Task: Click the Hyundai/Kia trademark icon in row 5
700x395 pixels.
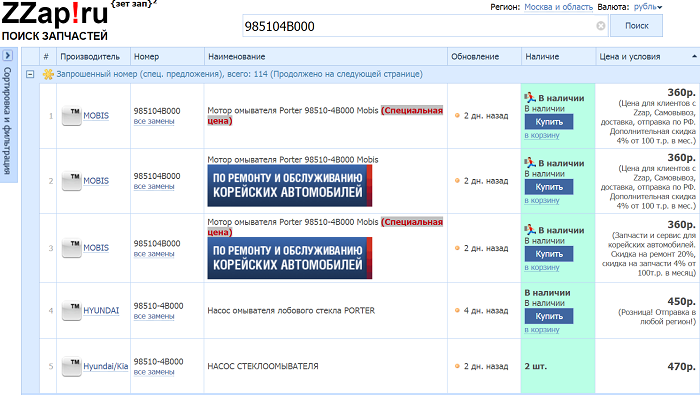Action: coord(71,366)
